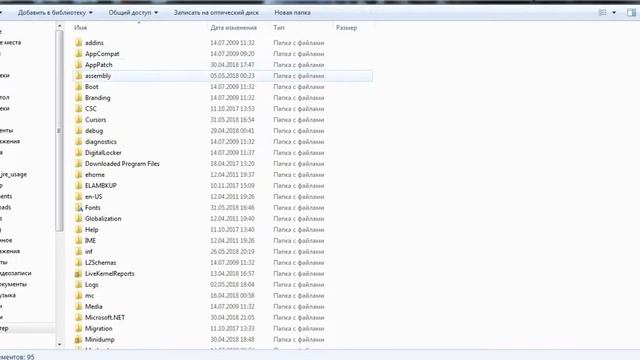Click the diagnostics folder icon
This screenshot has height=360, width=640.
tap(78, 142)
